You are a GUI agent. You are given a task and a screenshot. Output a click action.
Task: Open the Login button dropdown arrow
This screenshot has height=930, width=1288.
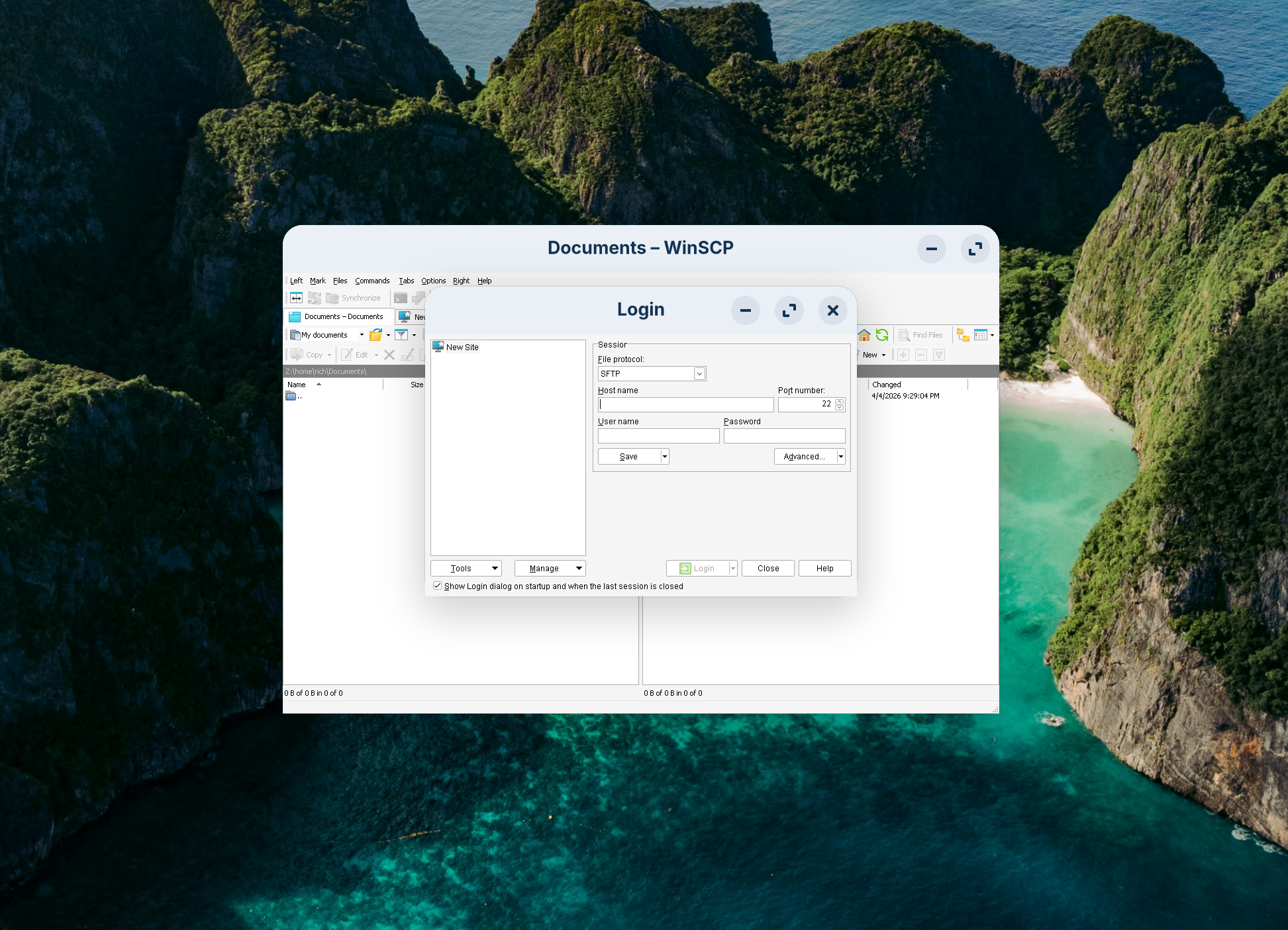point(733,568)
